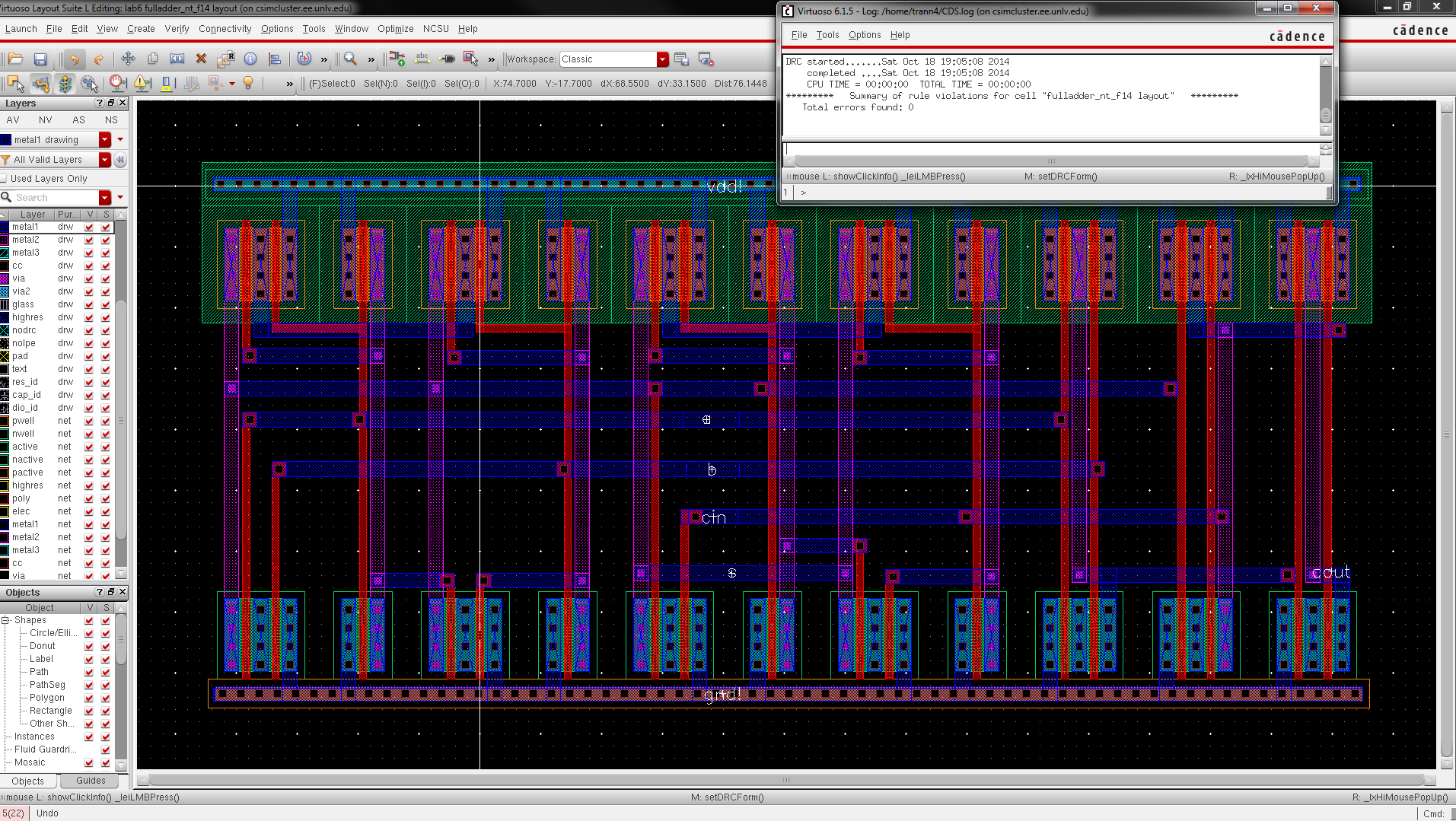Click the Redo arrow icon
The height and width of the screenshot is (821, 1456).
tap(99, 59)
